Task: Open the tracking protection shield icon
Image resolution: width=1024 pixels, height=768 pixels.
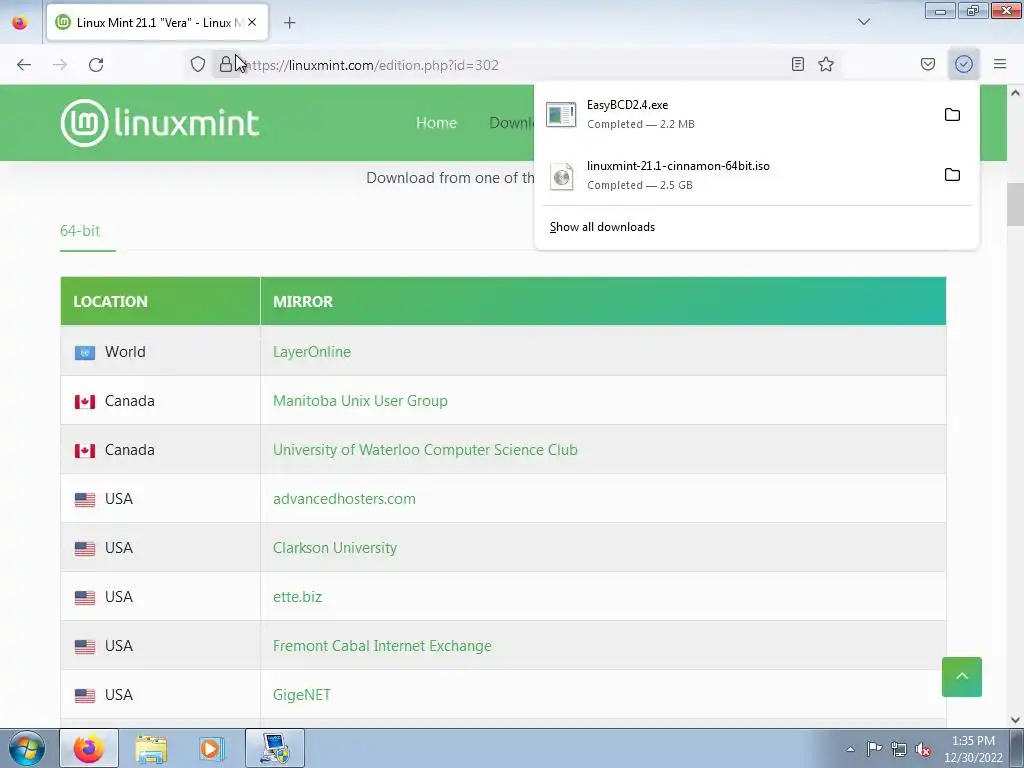Action: [x=198, y=64]
